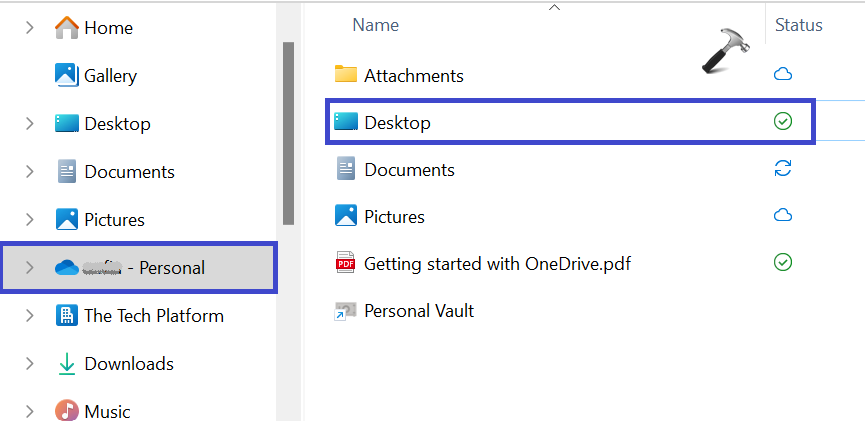
Task: Click the PDF icon for Getting started file
Action: [x=346, y=263]
